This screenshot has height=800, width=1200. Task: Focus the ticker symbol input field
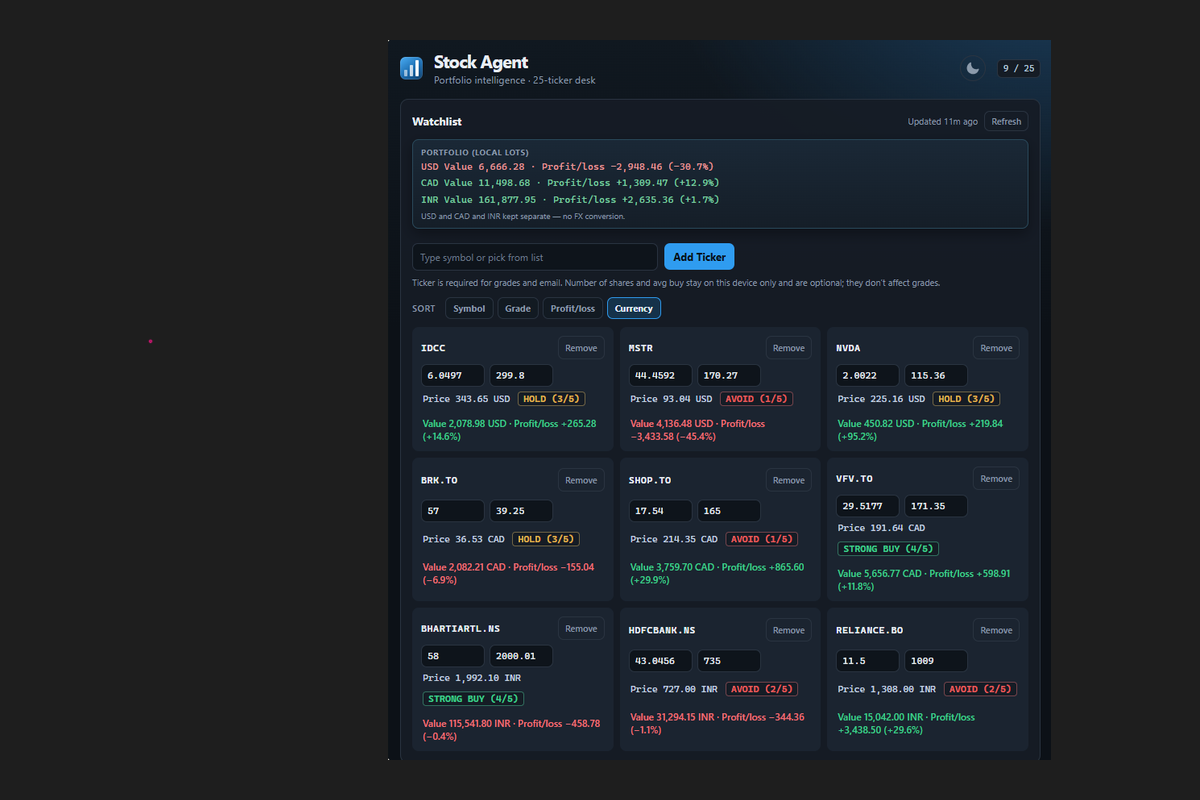point(535,257)
